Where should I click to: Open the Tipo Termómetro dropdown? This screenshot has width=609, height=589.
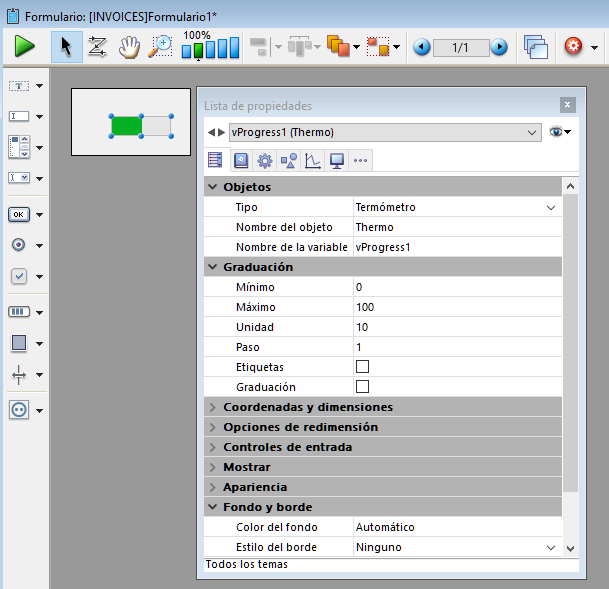point(550,207)
